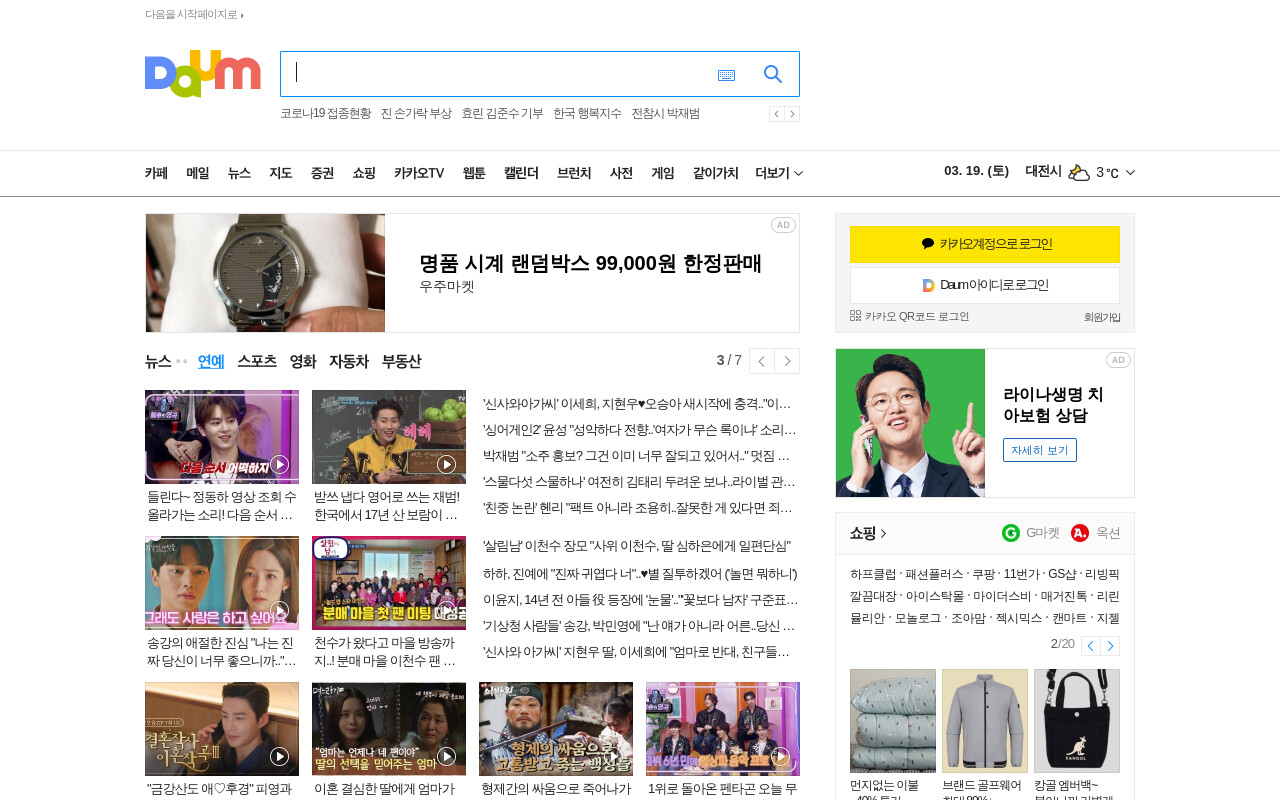Select the 부동산 news tab
The image size is (1280, 800).
(401, 361)
